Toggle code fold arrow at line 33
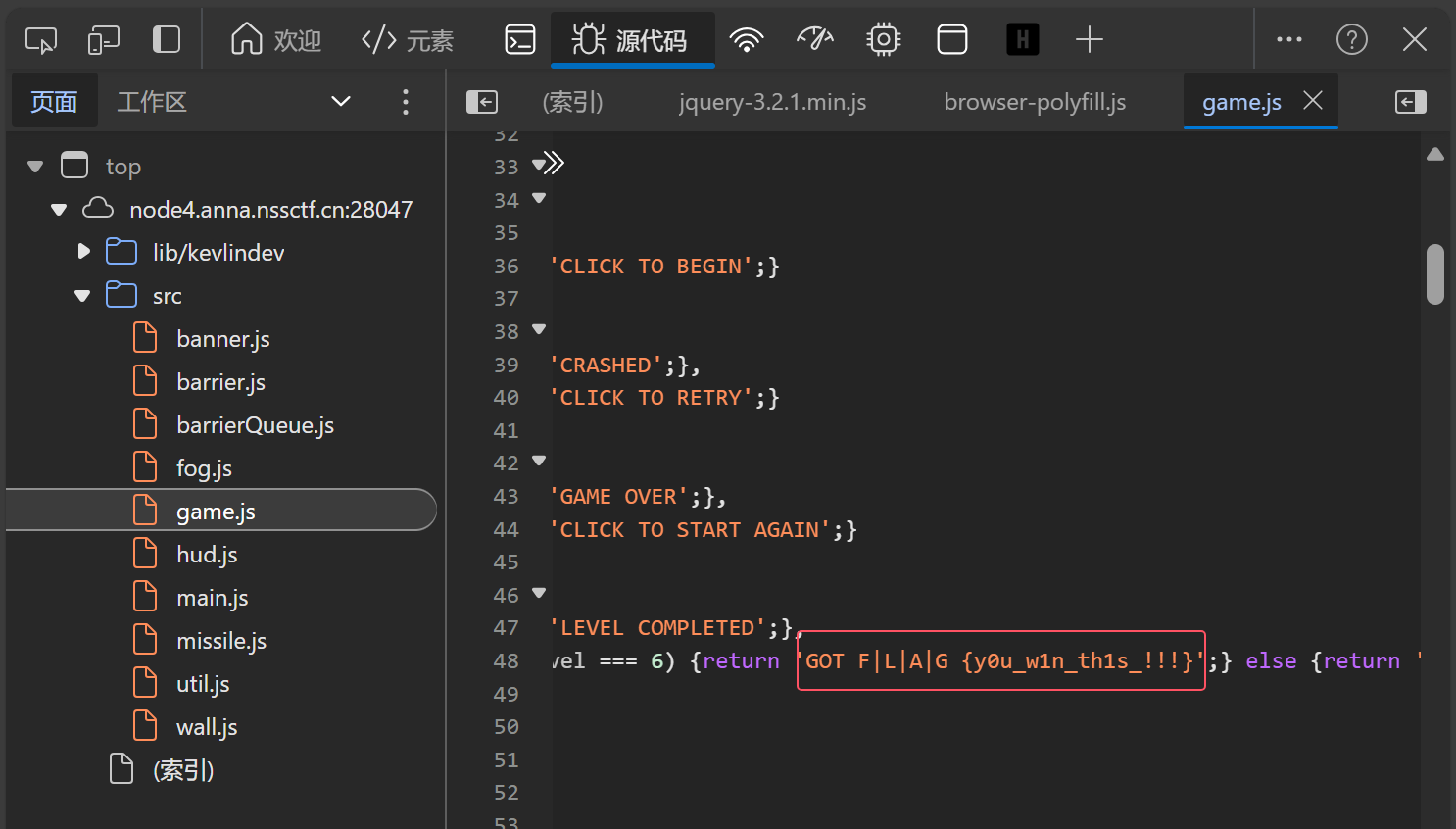Viewport: 1456px width, 829px height. click(x=538, y=165)
